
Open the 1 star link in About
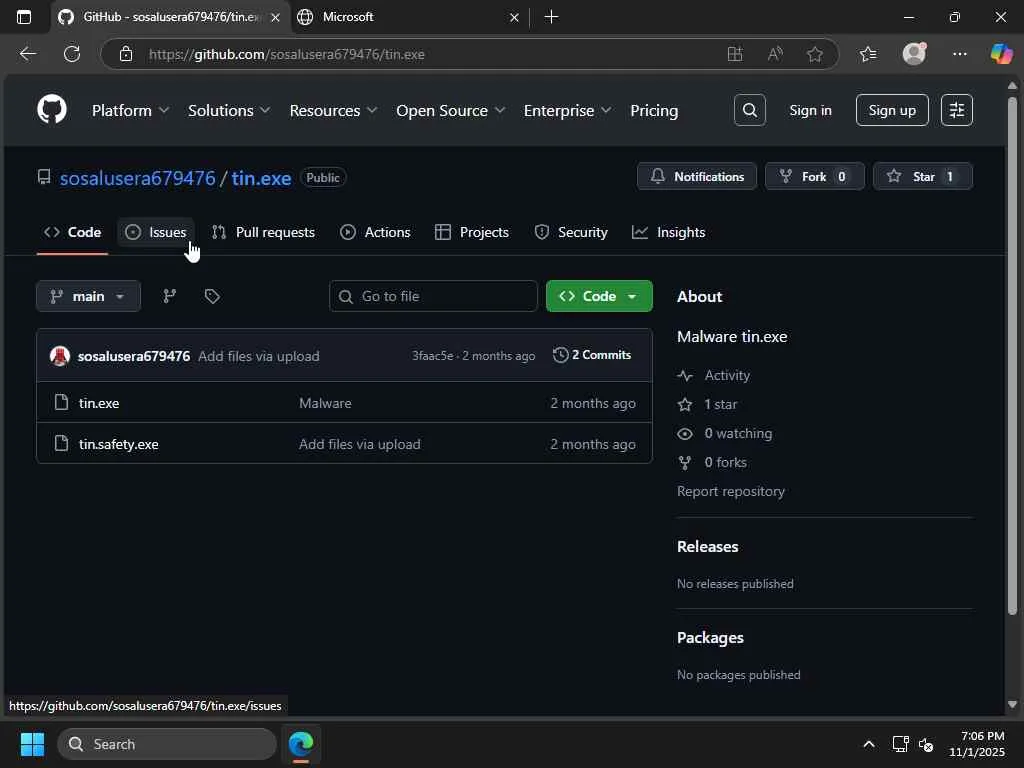coord(707,404)
